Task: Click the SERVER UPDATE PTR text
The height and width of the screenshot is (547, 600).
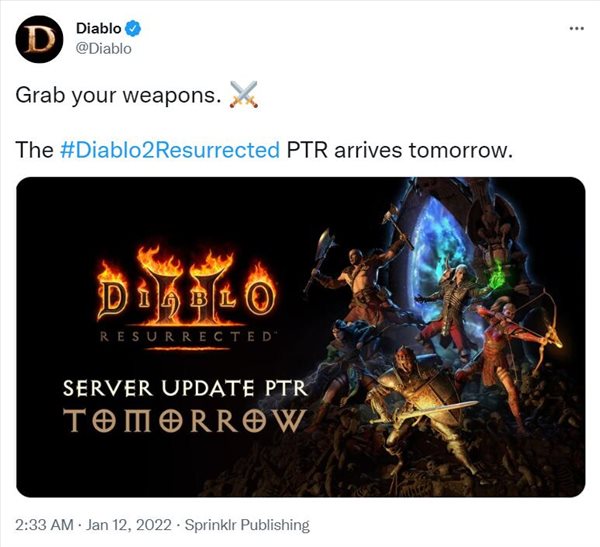Action: (x=185, y=388)
